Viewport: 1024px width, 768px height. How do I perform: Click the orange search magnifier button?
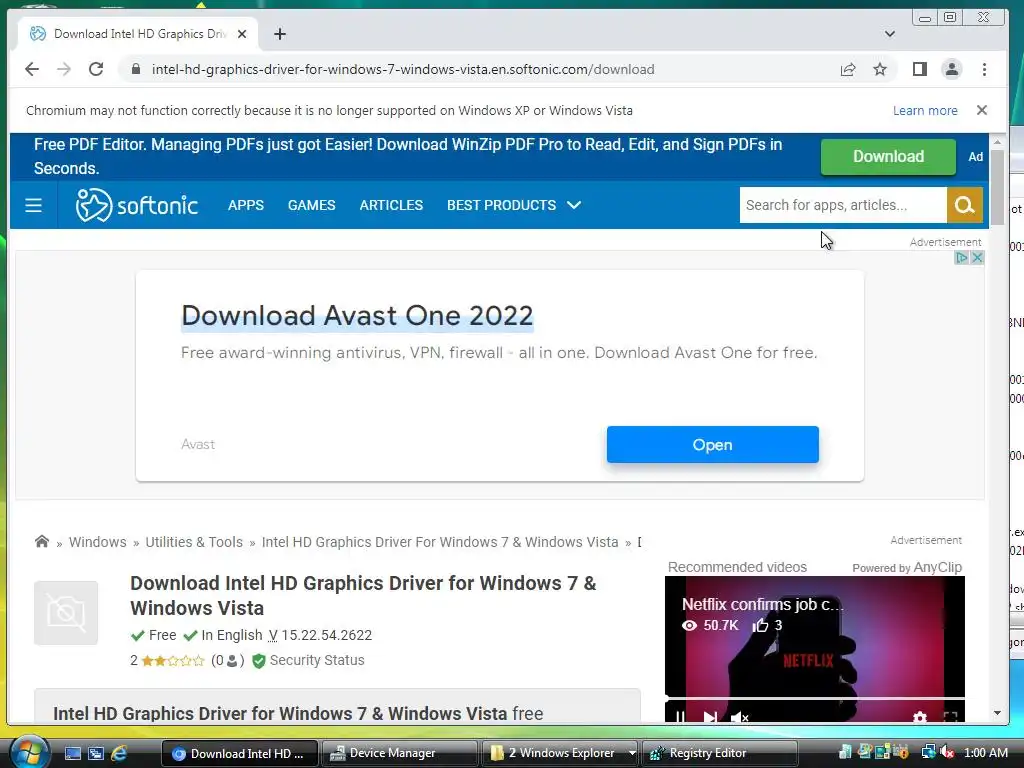965,205
